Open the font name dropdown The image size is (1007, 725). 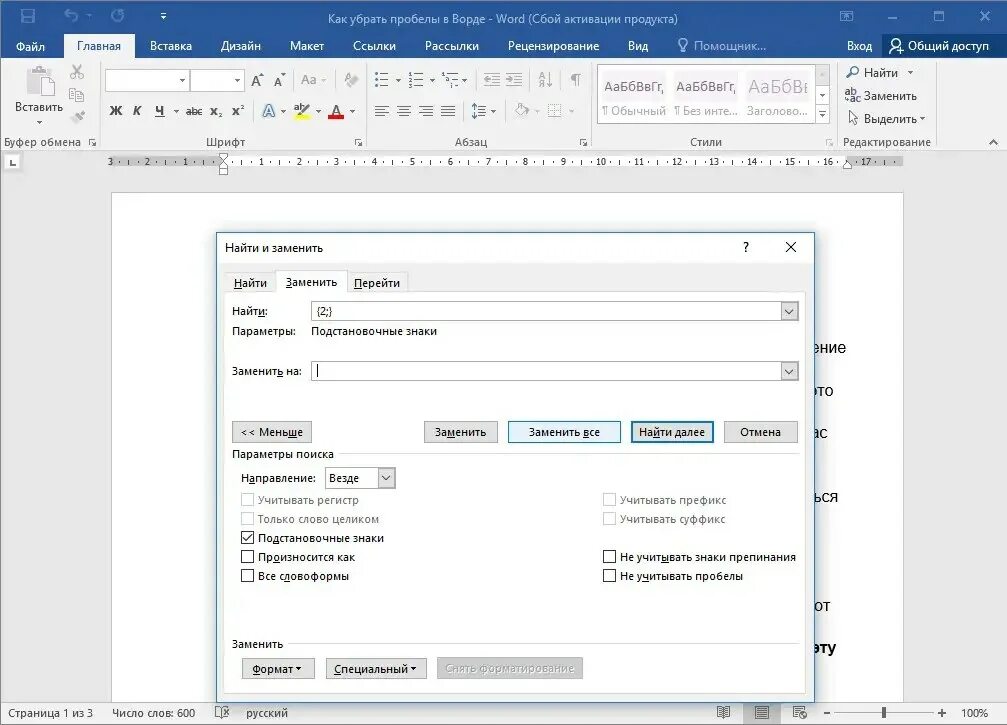tap(182, 80)
